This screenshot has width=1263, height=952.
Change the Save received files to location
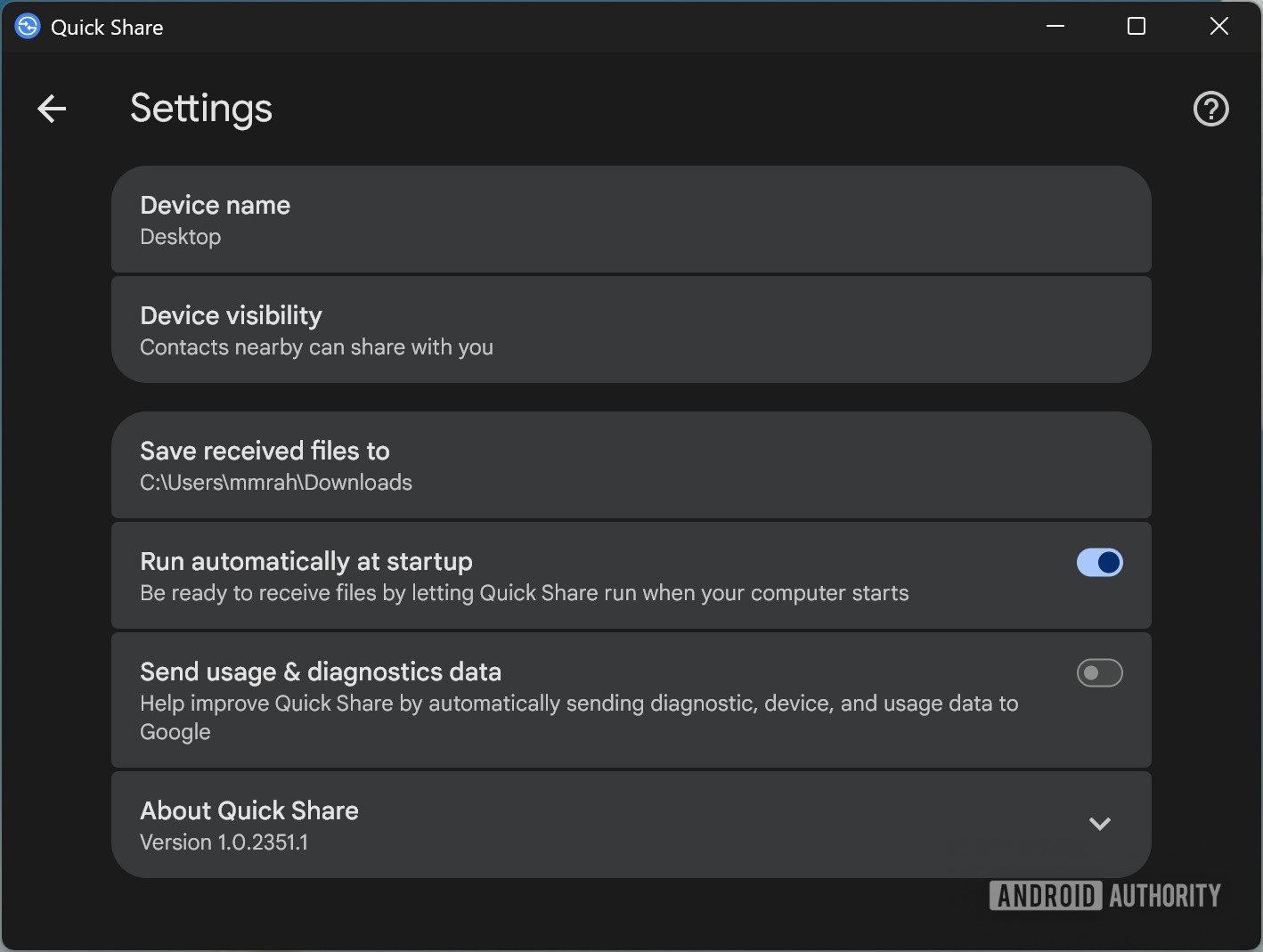click(x=631, y=465)
